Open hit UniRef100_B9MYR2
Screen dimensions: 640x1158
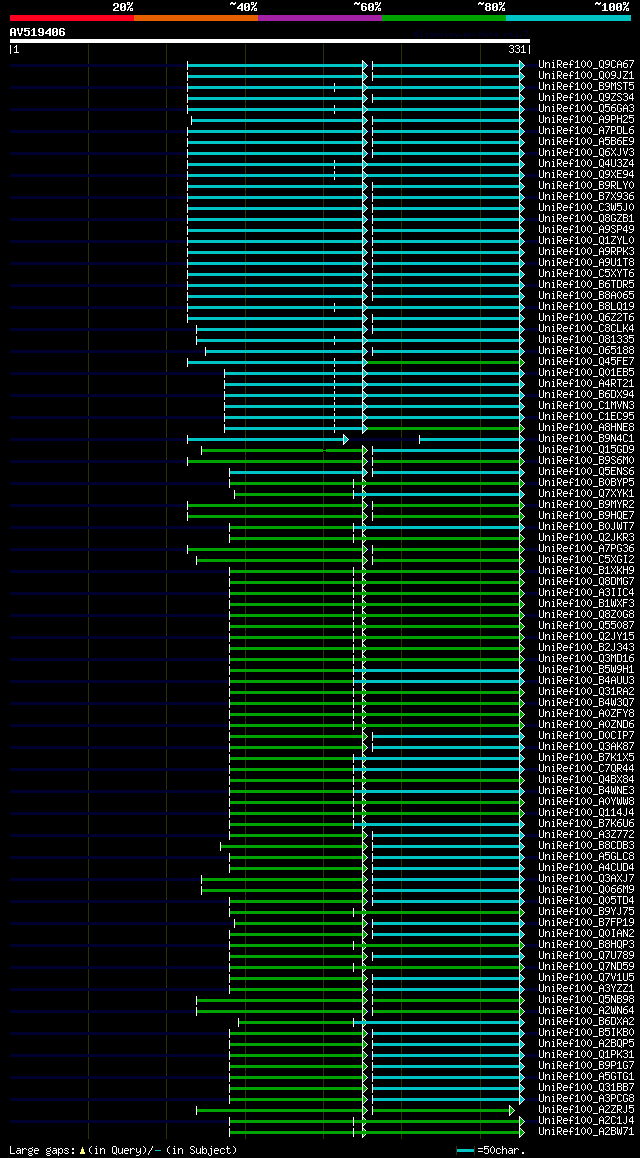click(586, 505)
